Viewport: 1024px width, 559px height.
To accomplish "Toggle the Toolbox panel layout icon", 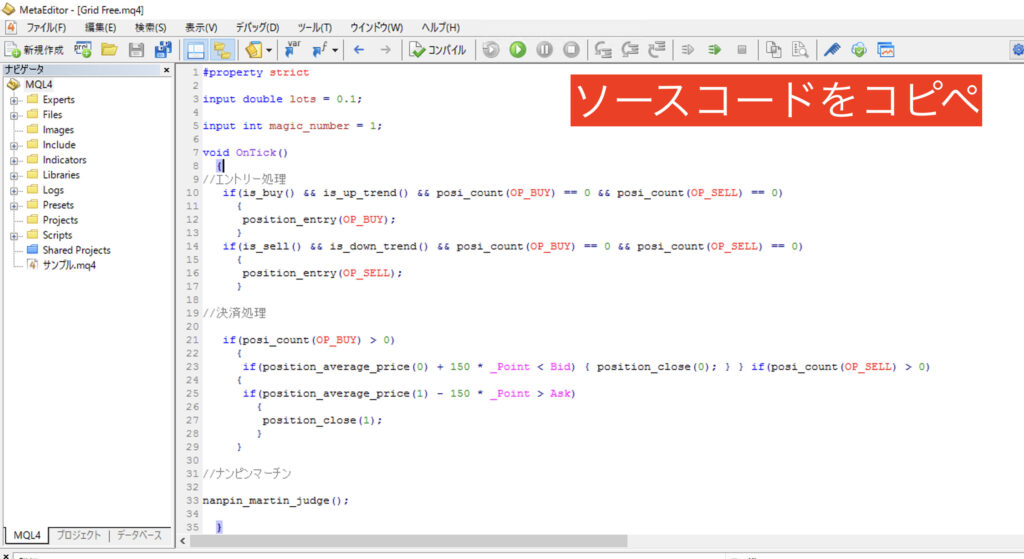I will (x=195, y=50).
